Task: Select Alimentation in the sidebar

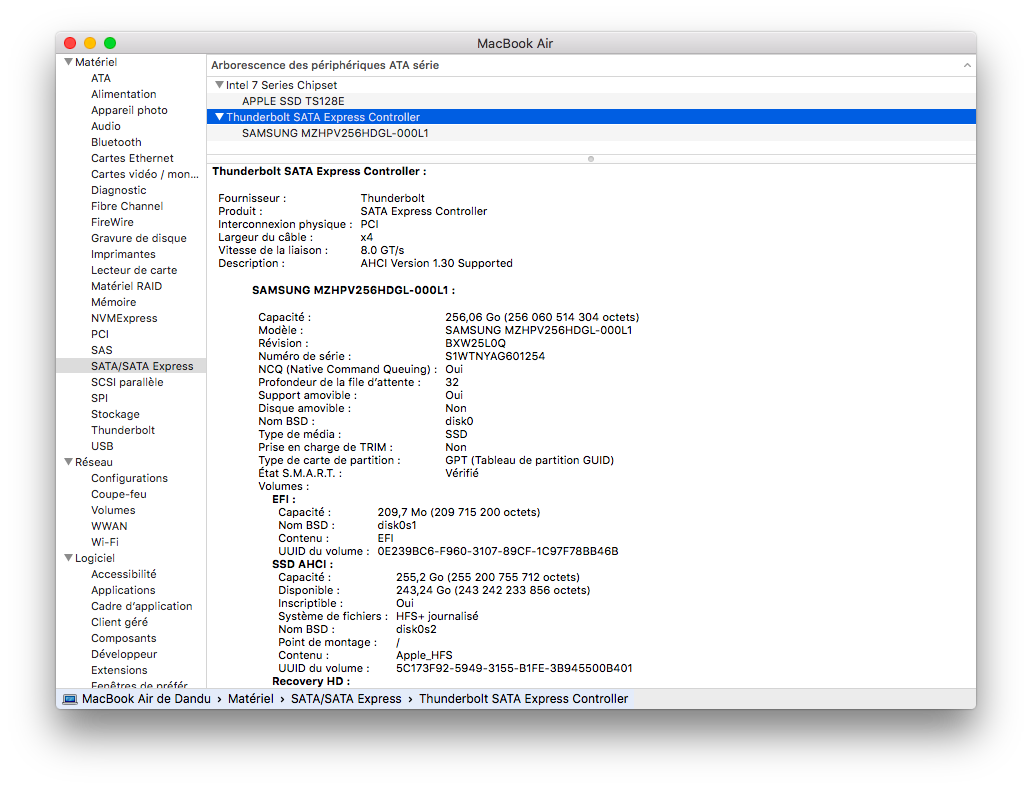Action: coord(124,94)
